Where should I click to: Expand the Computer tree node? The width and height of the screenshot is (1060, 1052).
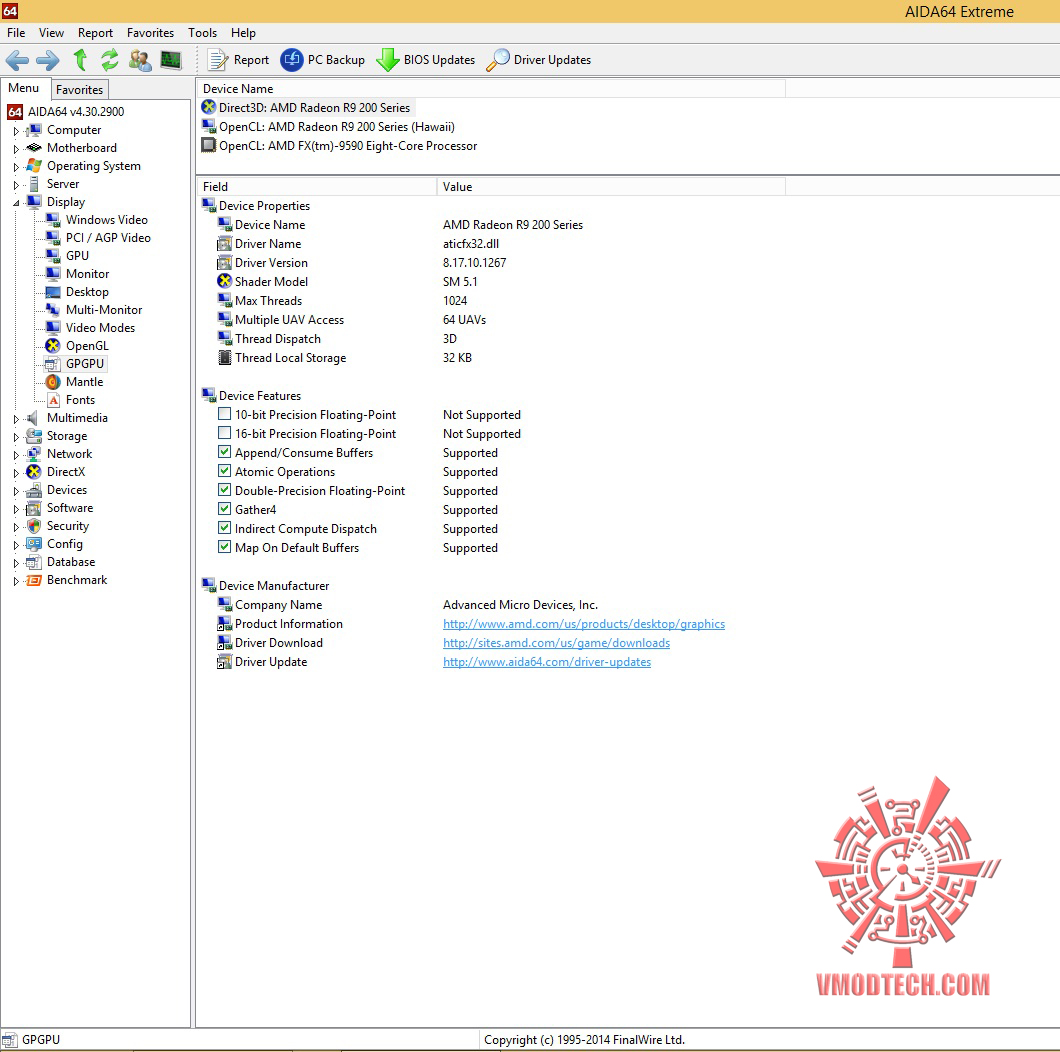[x=16, y=130]
